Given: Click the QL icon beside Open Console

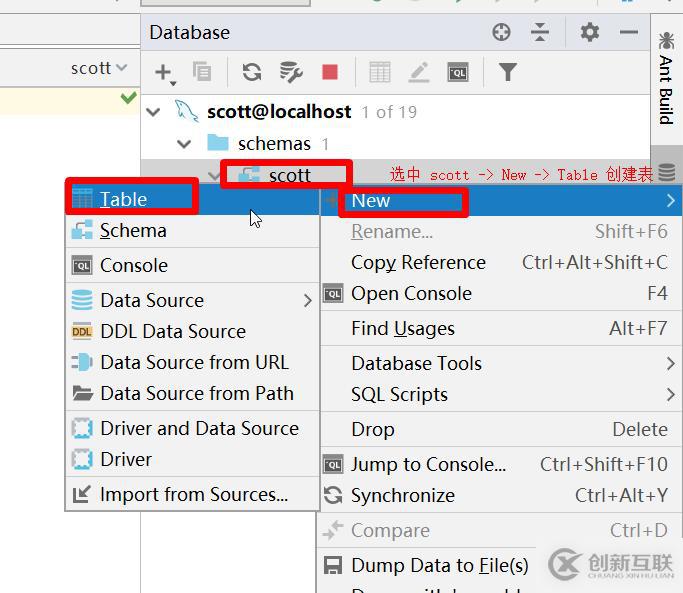Looking at the screenshot, I should (333, 294).
